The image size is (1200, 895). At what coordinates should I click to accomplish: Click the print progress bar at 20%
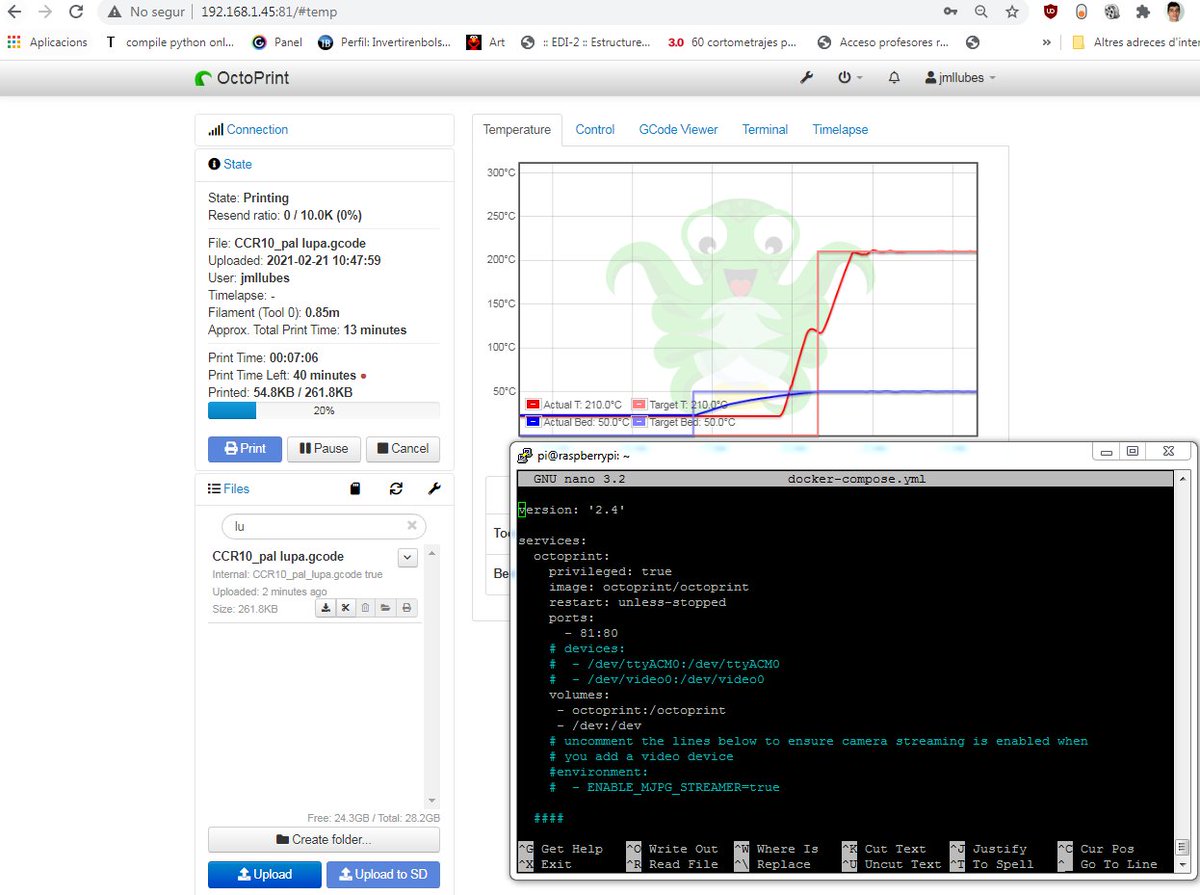[324, 410]
